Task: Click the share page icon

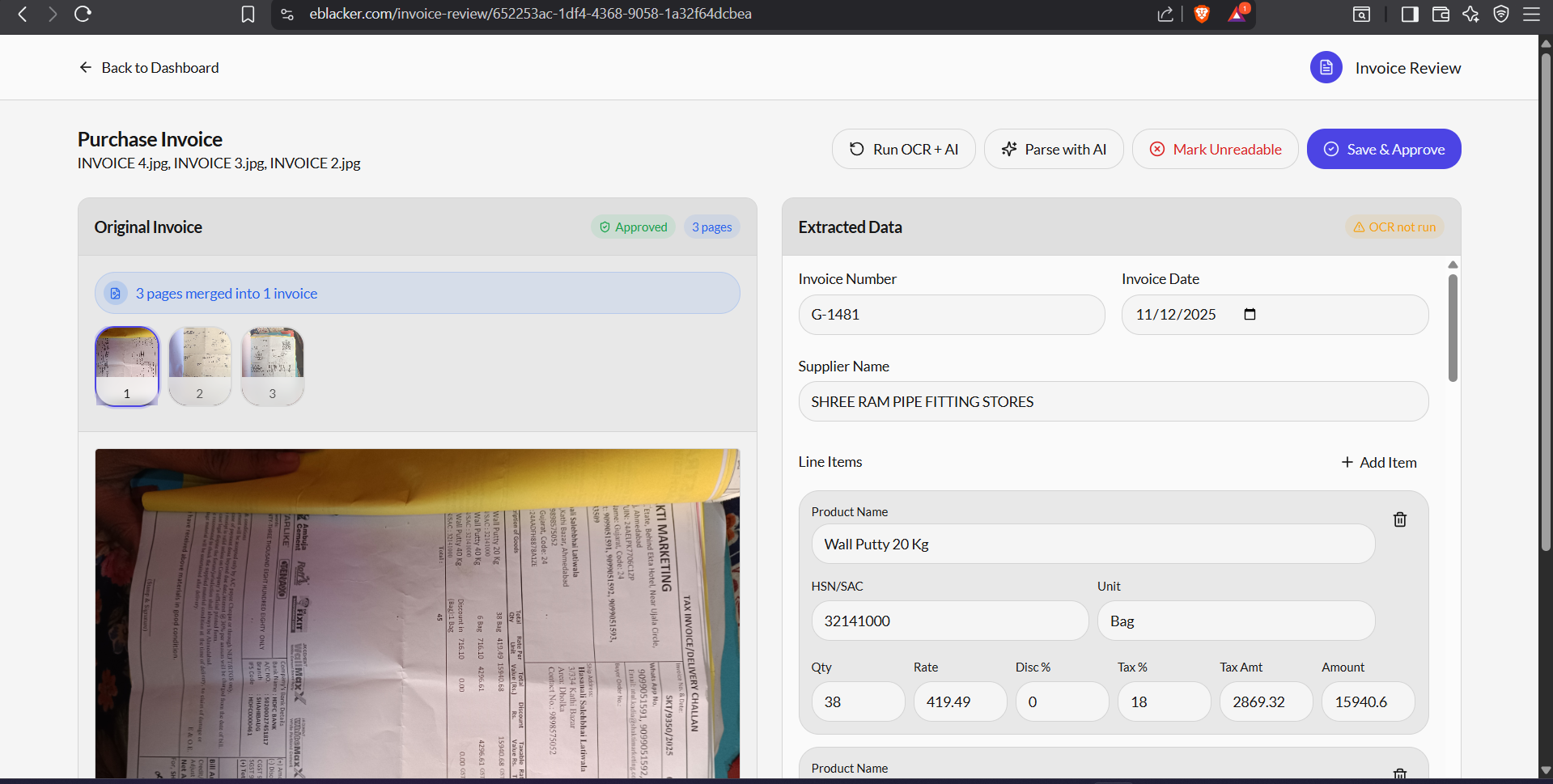Action: click(1165, 14)
